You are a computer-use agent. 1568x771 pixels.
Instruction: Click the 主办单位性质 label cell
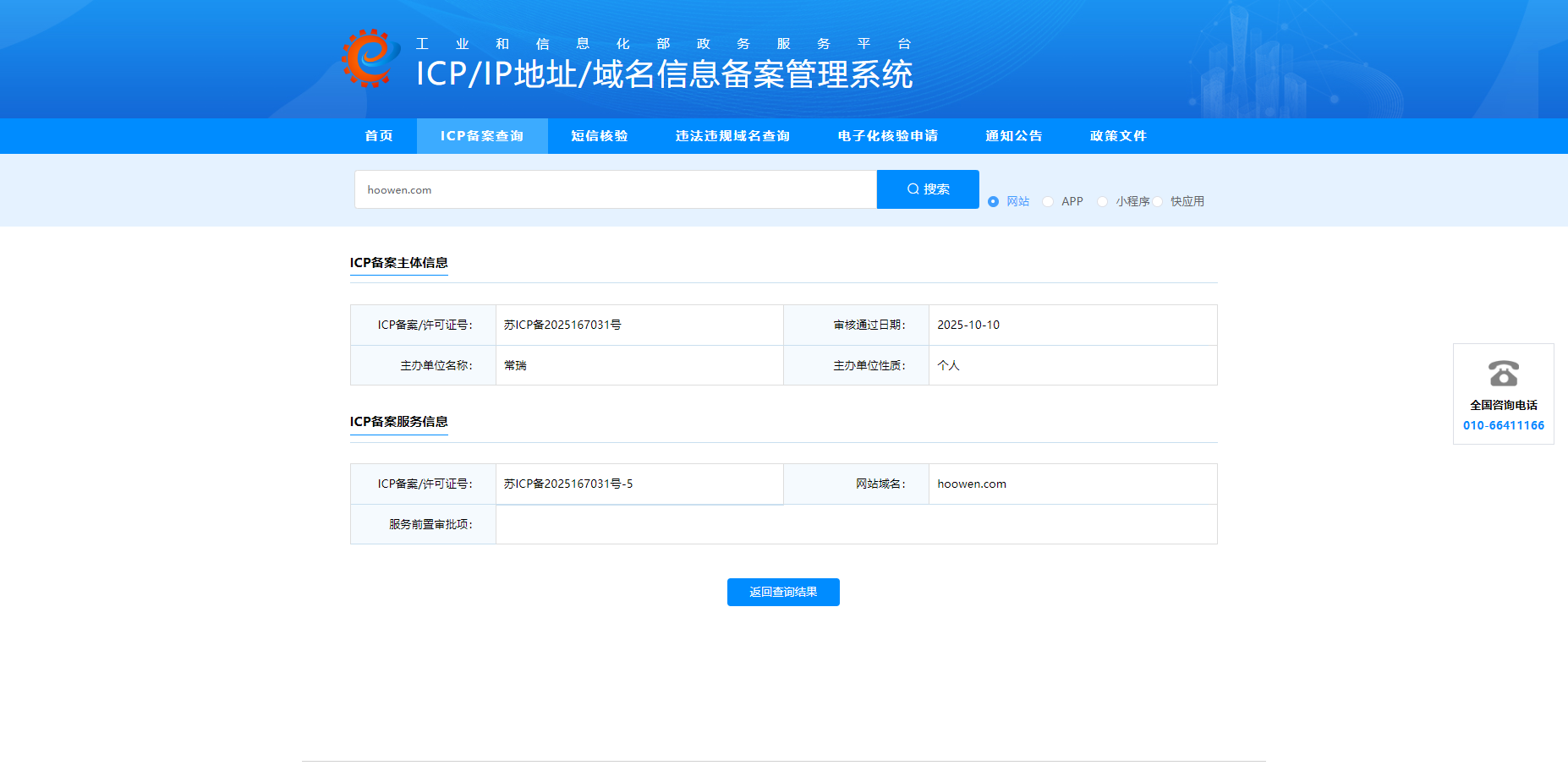pyautogui.click(x=856, y=365)
